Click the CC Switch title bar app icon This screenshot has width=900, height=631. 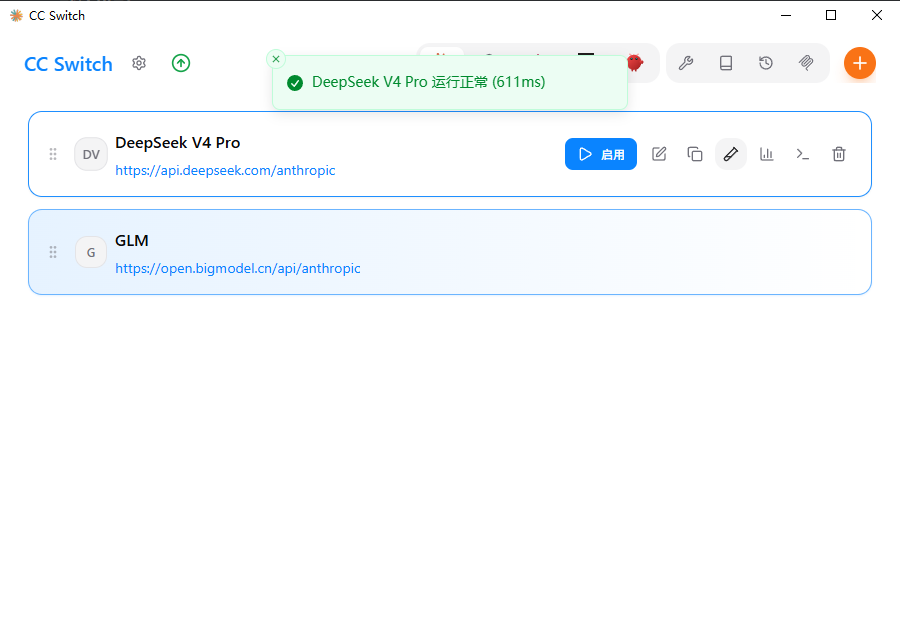17,16
